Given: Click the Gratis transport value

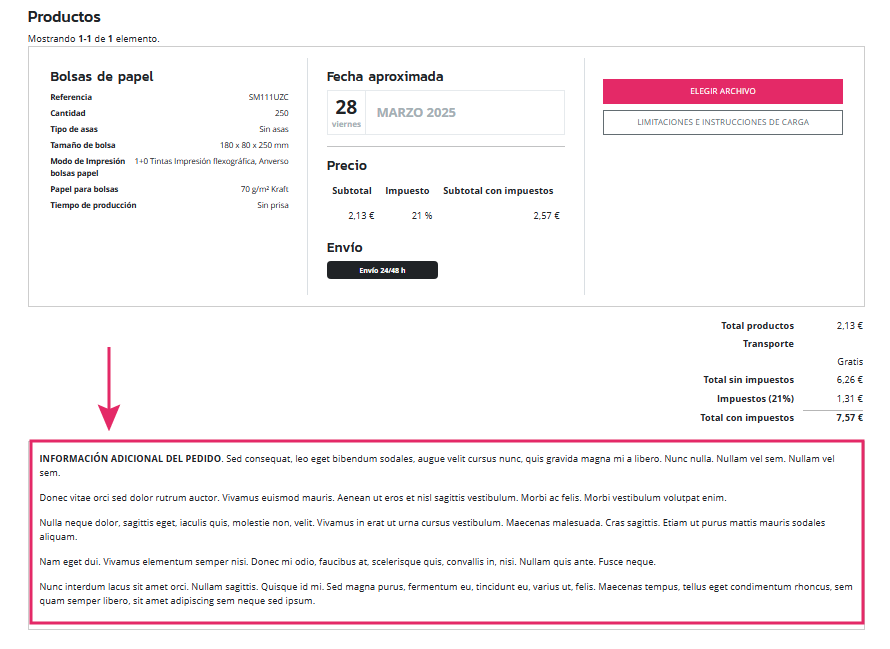Looking at the screenshot, I should pos(850,361).
